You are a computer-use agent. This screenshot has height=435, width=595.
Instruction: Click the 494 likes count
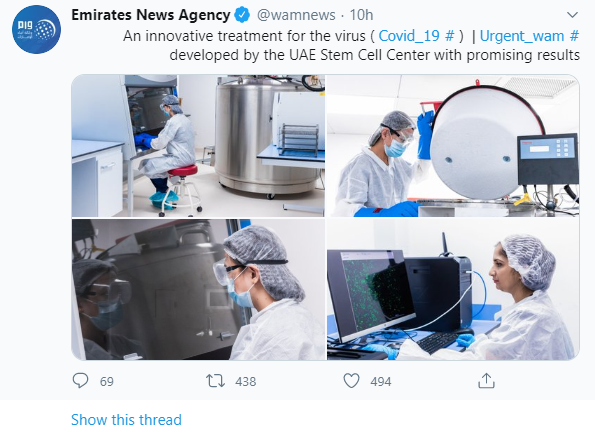click(381, 381)
